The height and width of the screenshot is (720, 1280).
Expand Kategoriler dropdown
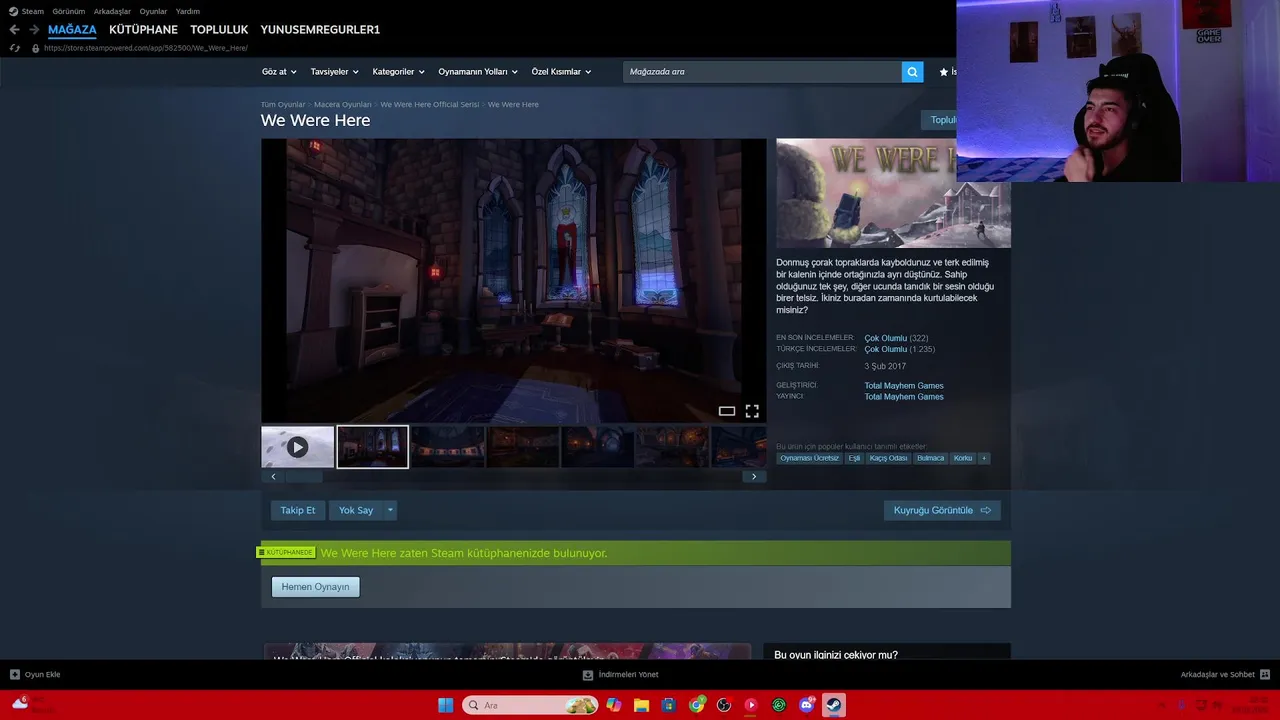tap(398, 72)
